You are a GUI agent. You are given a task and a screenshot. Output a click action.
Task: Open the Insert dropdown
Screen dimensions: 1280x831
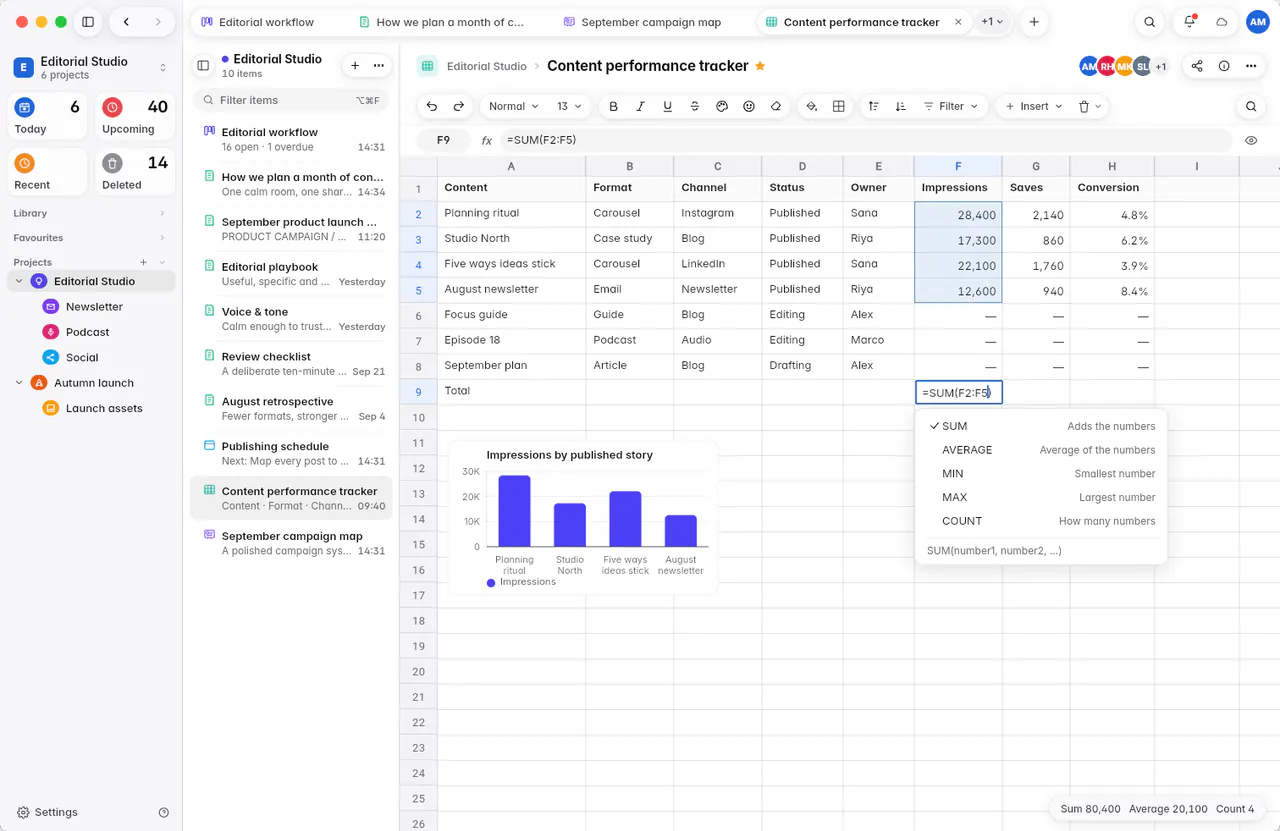1033,106
